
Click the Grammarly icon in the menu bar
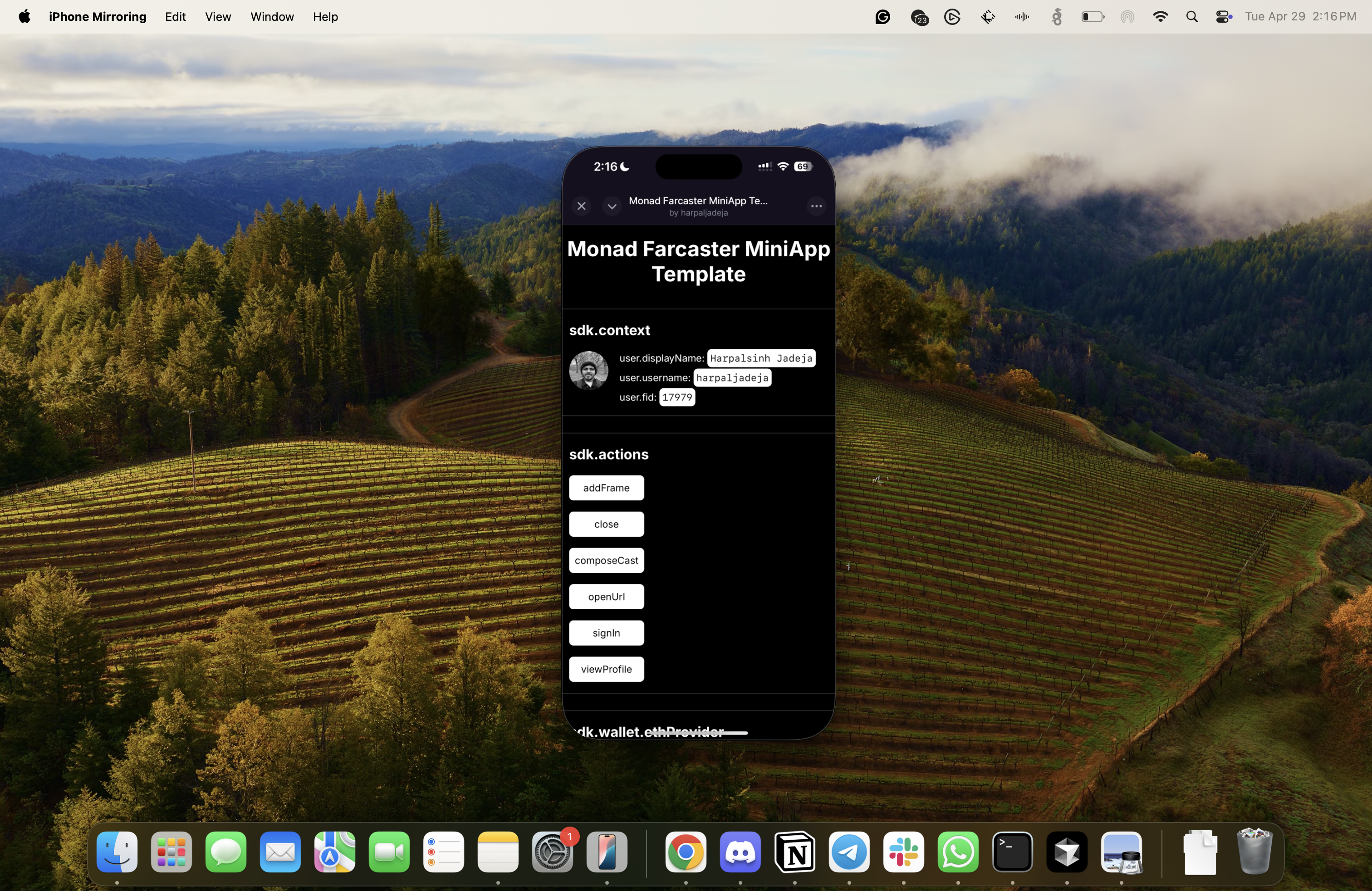click(x=882, y=16)
